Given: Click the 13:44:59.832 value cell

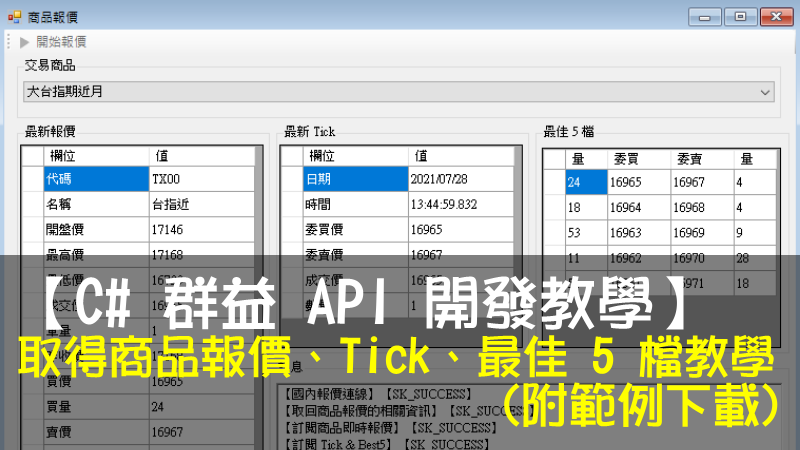Looking at the screenshot, I should click(461, 204).
